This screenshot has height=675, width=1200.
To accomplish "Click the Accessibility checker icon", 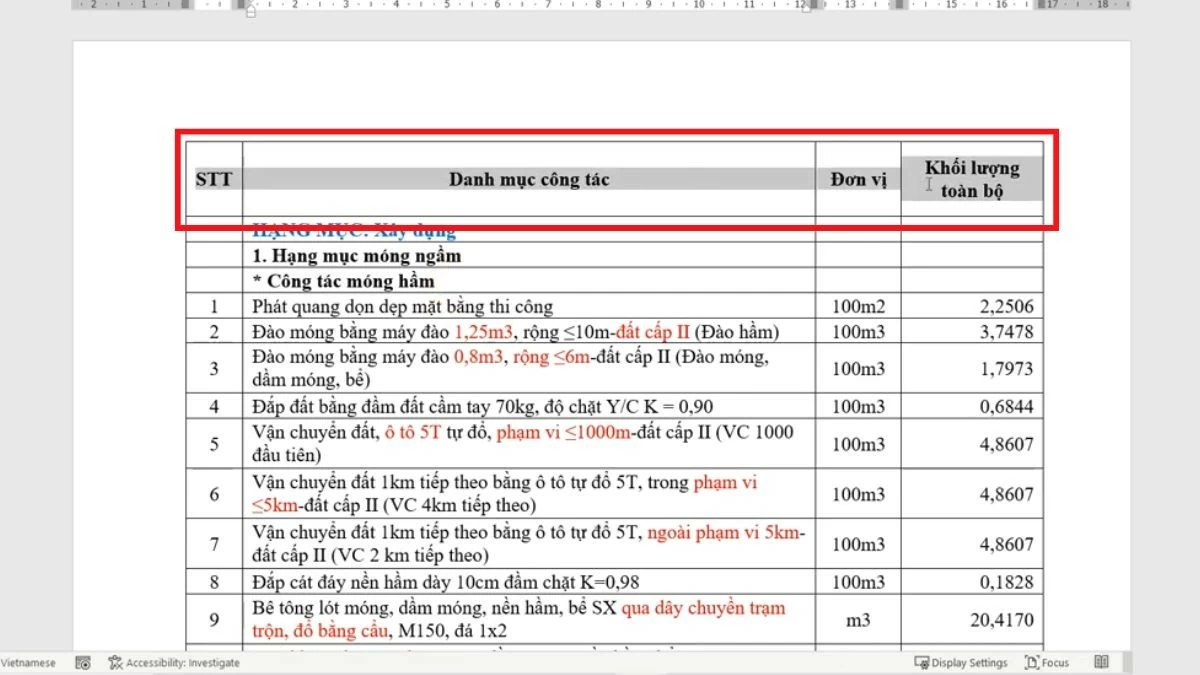I will point(117,662).
